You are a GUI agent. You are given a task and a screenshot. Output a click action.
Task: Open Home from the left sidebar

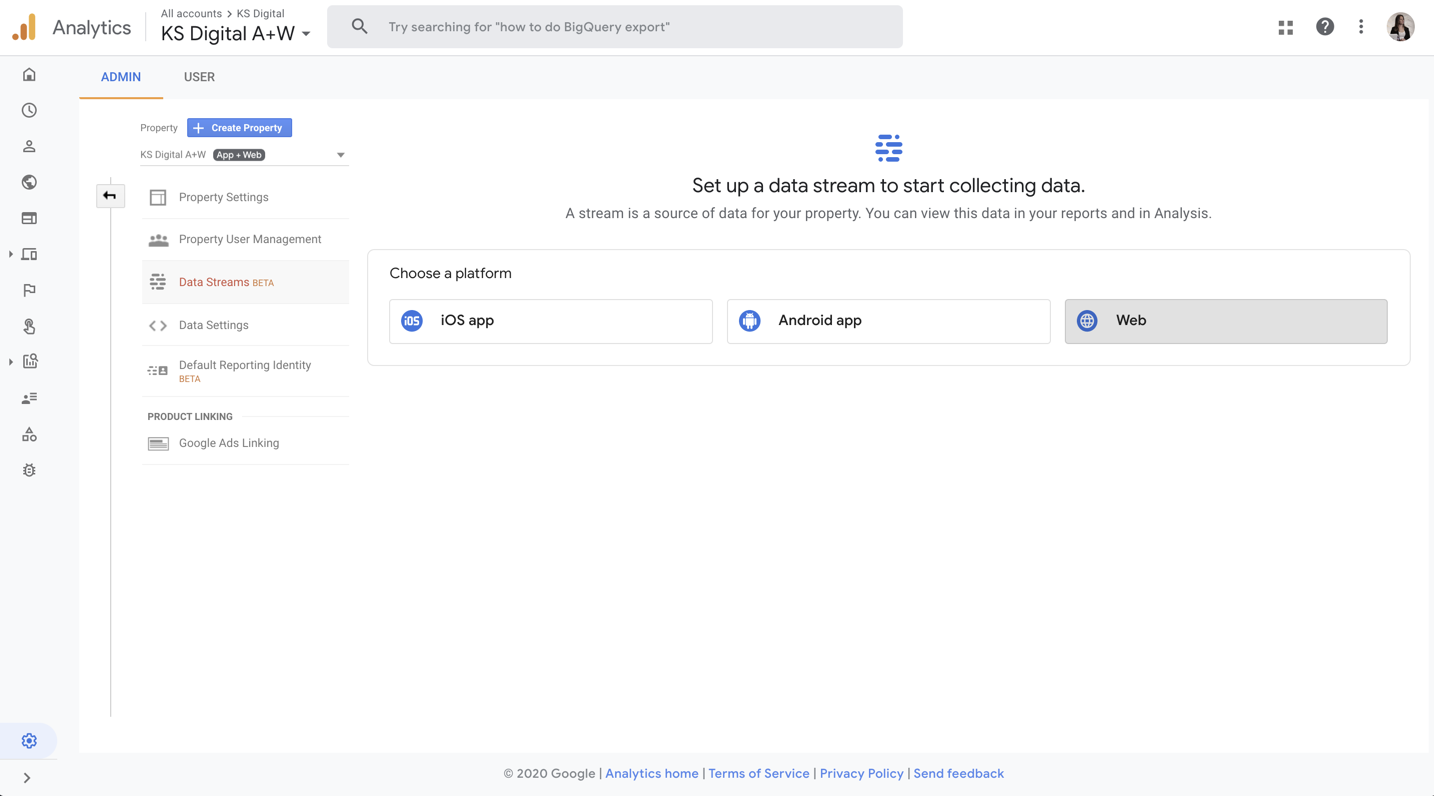(29, 74)
